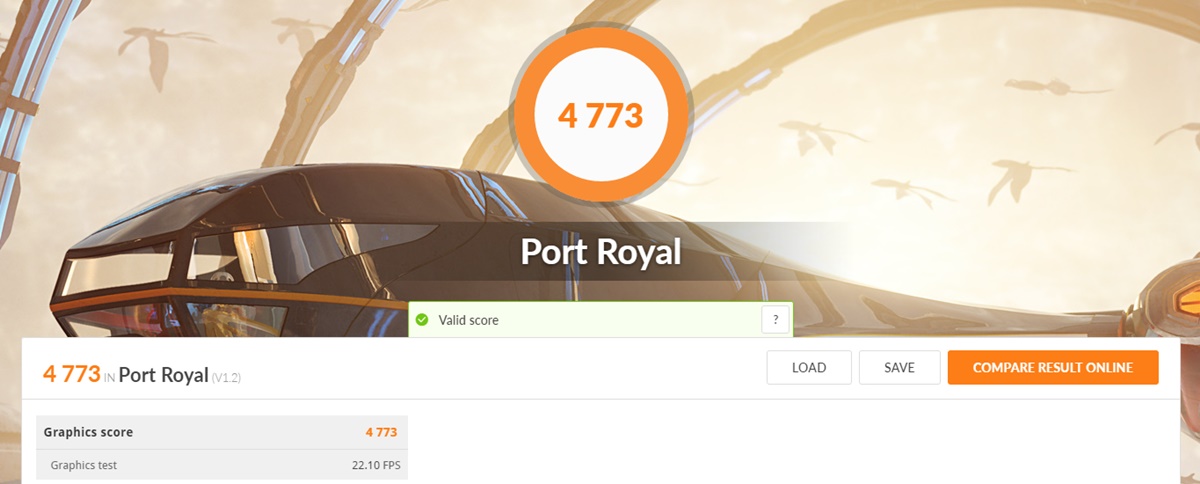Click the orange 4 773 Graphics score value

381,433
